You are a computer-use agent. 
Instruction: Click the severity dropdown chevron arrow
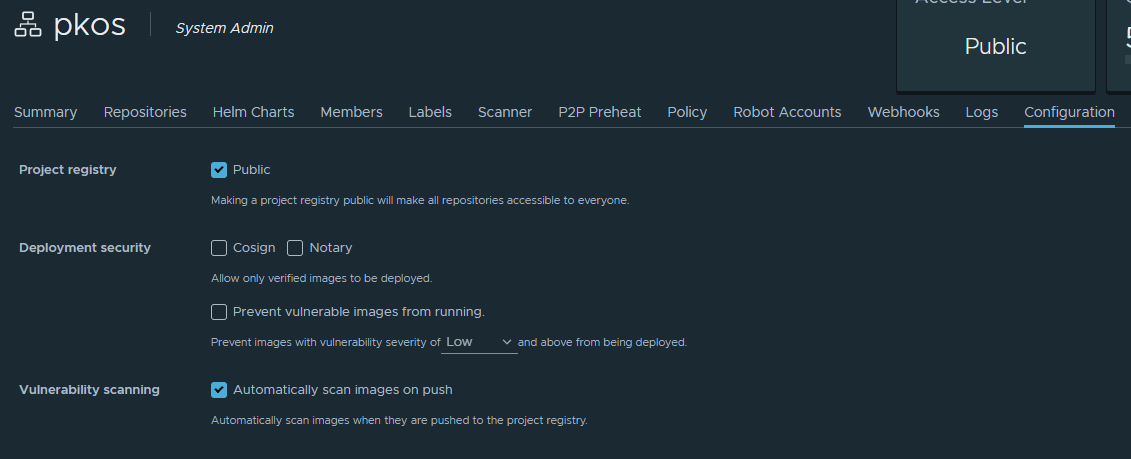click(x=506, y=342)
